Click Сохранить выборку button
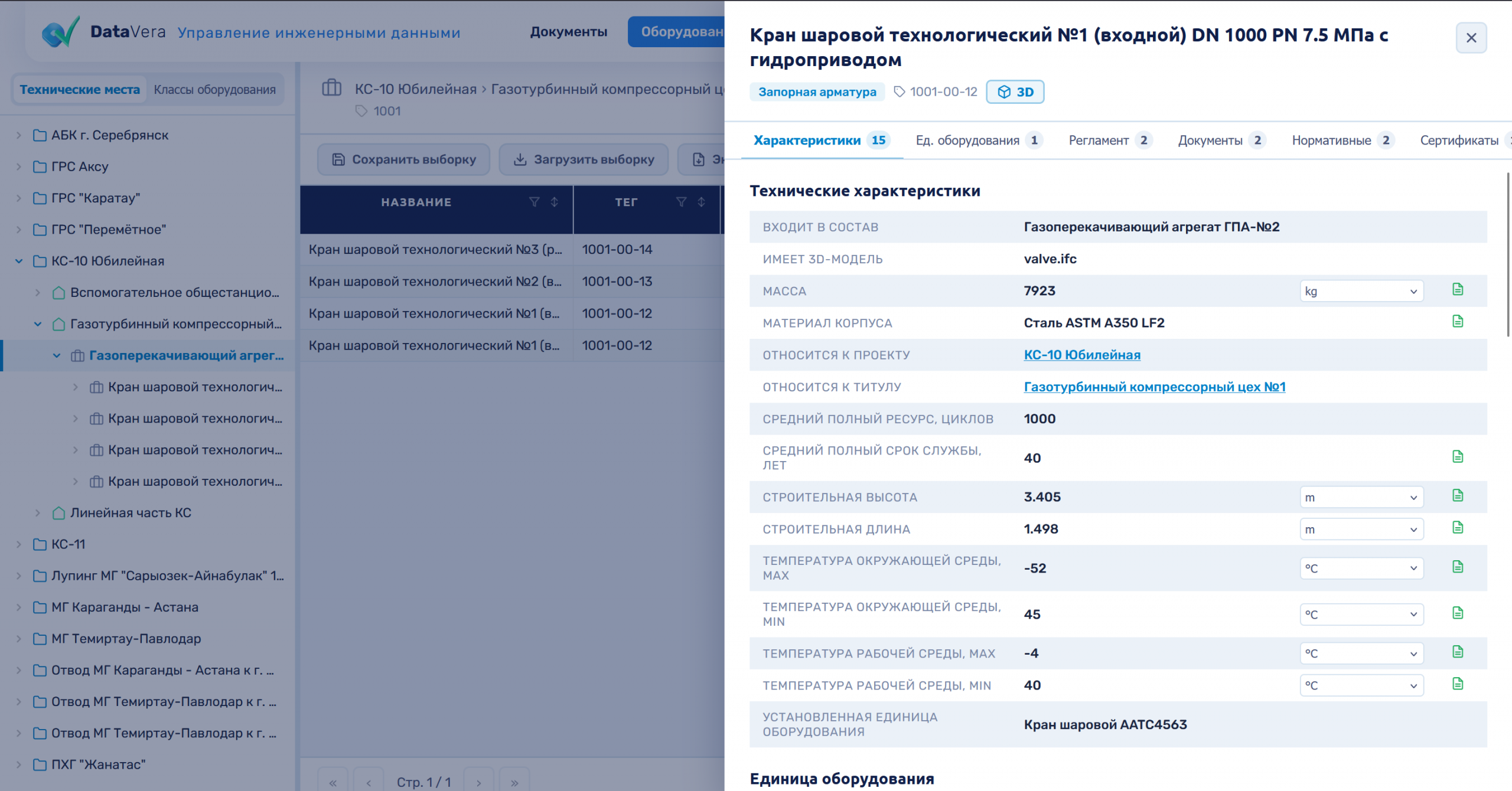The width and height of the screenshot is (1512, 791). coord(403,159)
